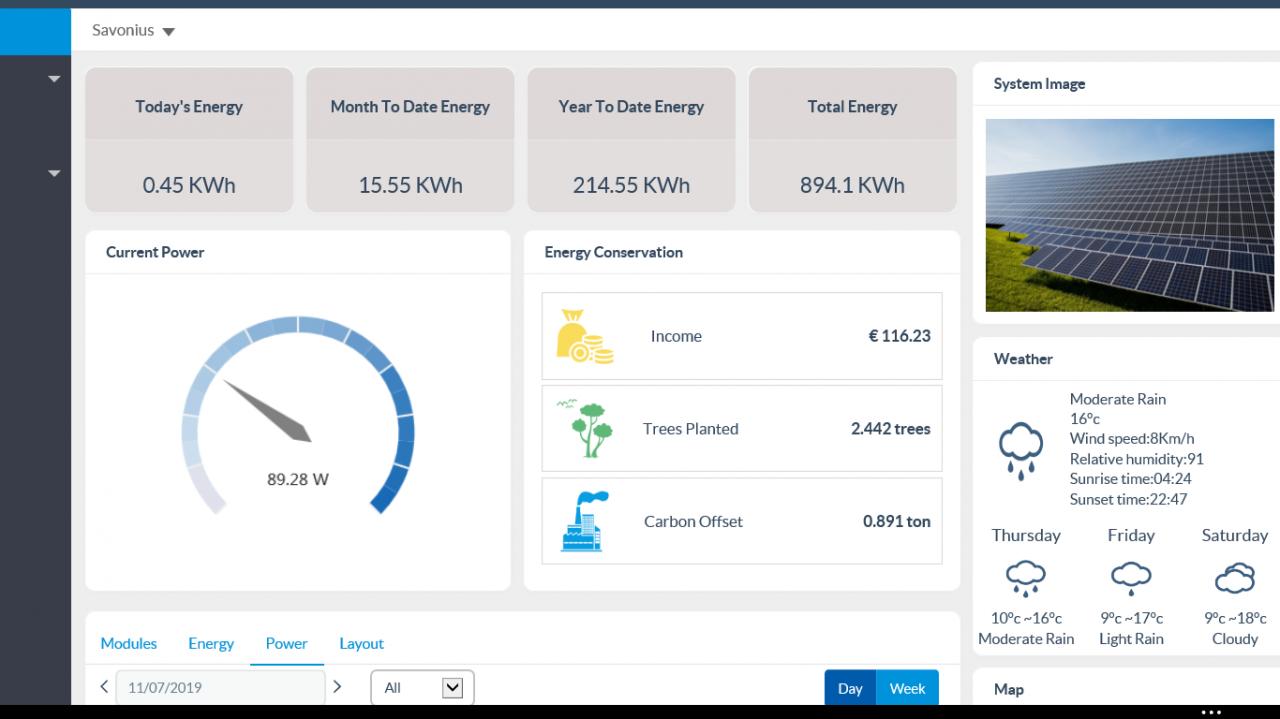This screenshot has width=1280, height=719.
Task: Click the 11/07/2019 date field
Action: pyautogui.click(x=220, y=687)
